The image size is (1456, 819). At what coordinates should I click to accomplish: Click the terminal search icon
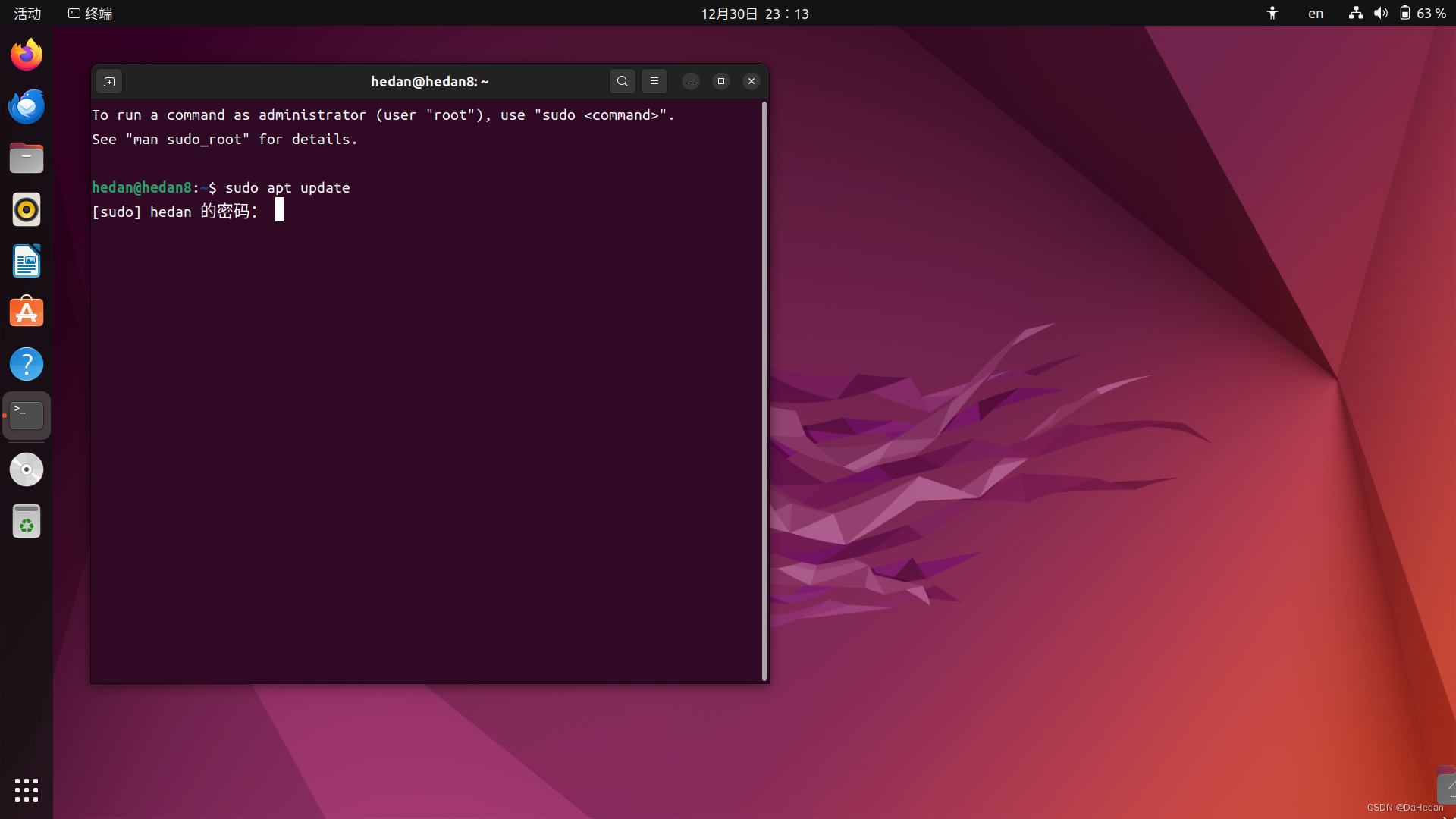pos(622,81)
